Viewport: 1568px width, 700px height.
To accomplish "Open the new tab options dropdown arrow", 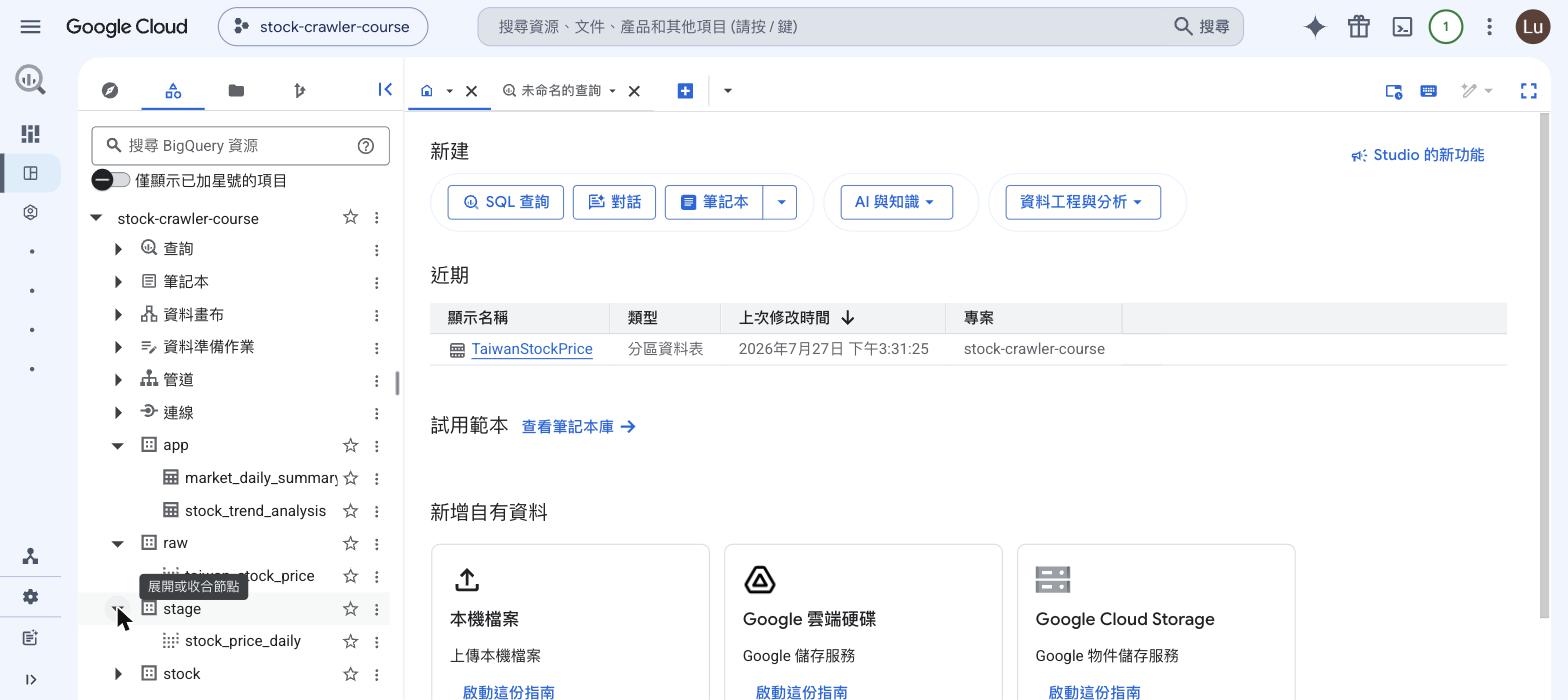I will (x=727, y=91).
